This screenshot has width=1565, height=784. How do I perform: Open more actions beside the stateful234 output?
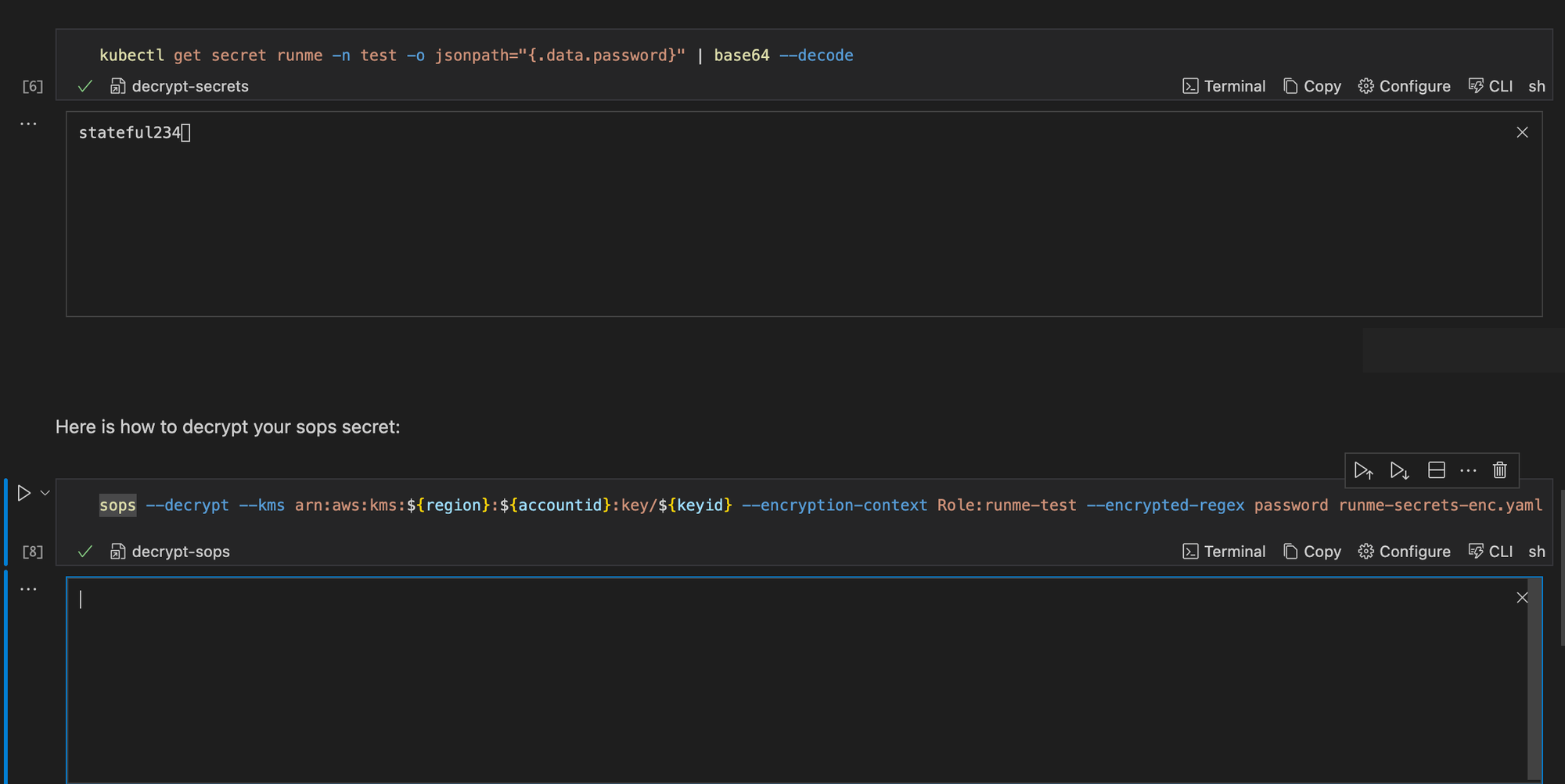click(x=28, y=123)
